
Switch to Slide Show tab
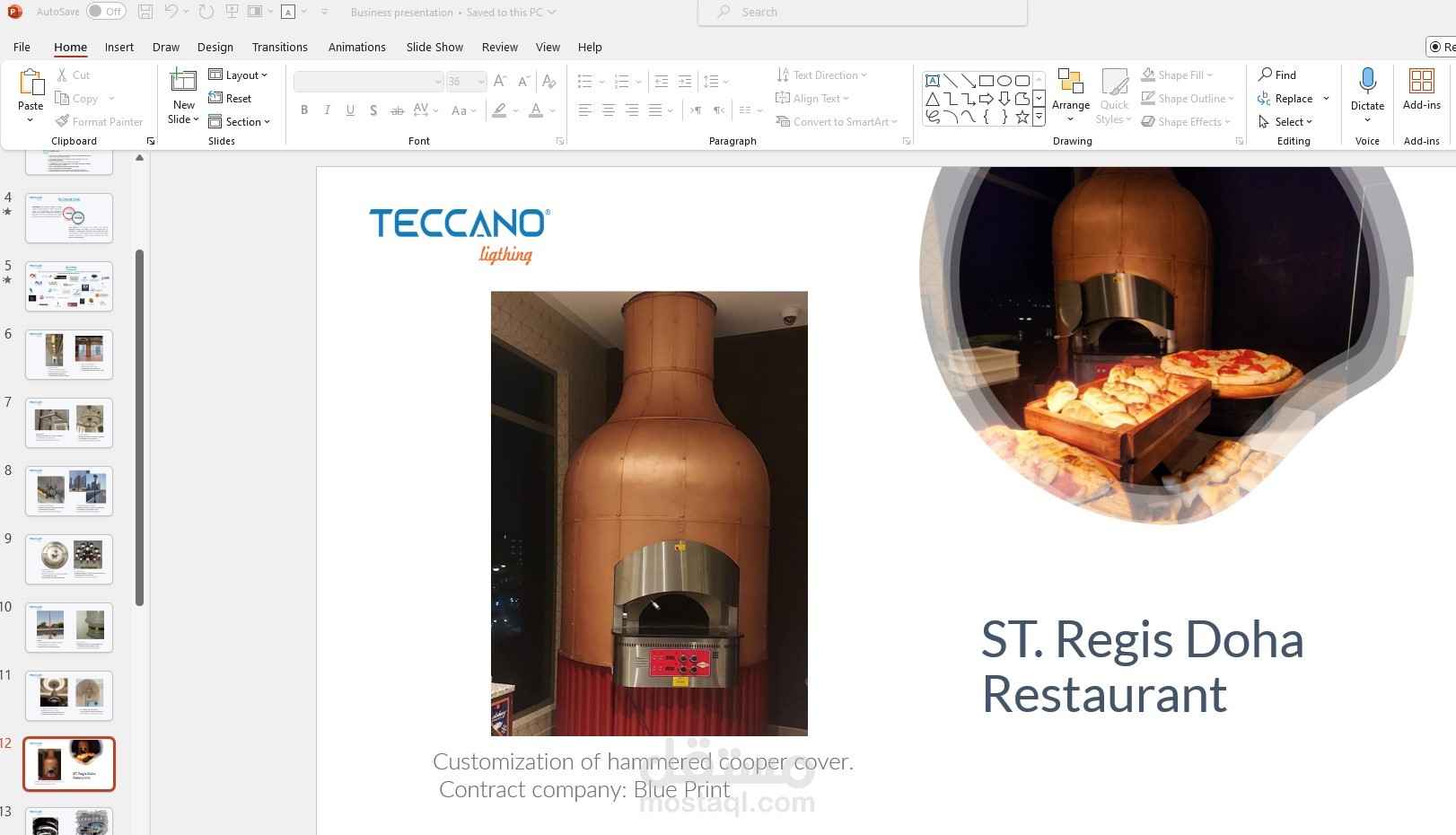[x=434, y=47]
